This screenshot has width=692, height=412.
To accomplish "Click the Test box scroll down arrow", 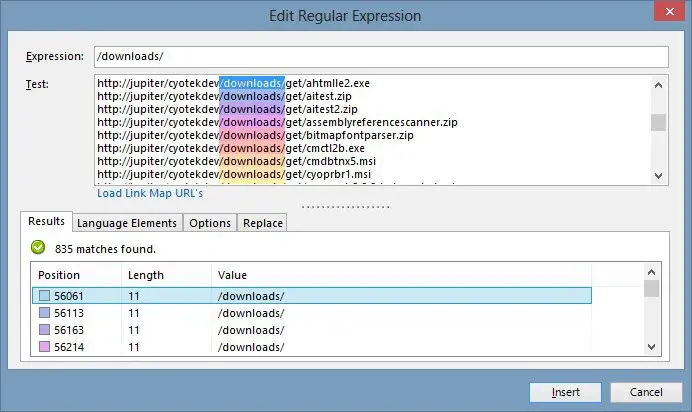I will click(x=658, y=176).
